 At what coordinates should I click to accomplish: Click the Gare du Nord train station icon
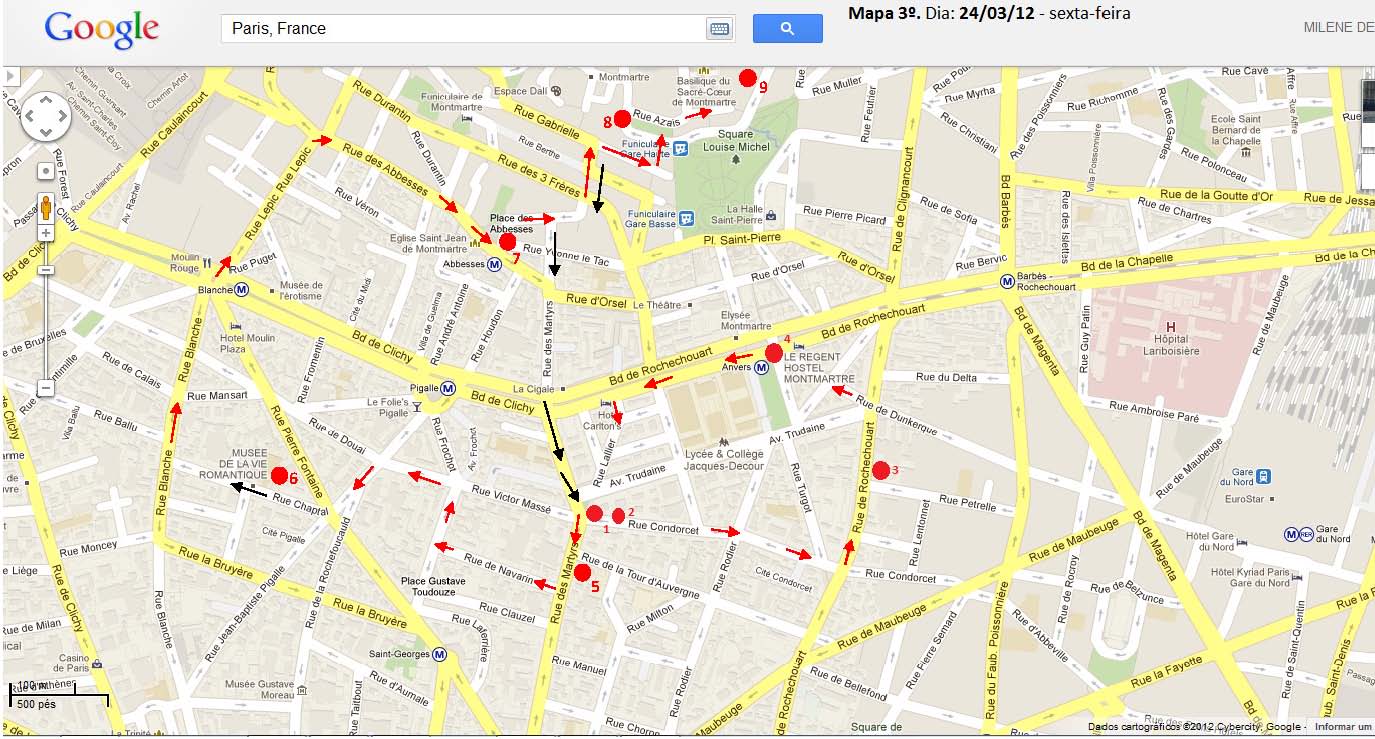coord(1264,477)
